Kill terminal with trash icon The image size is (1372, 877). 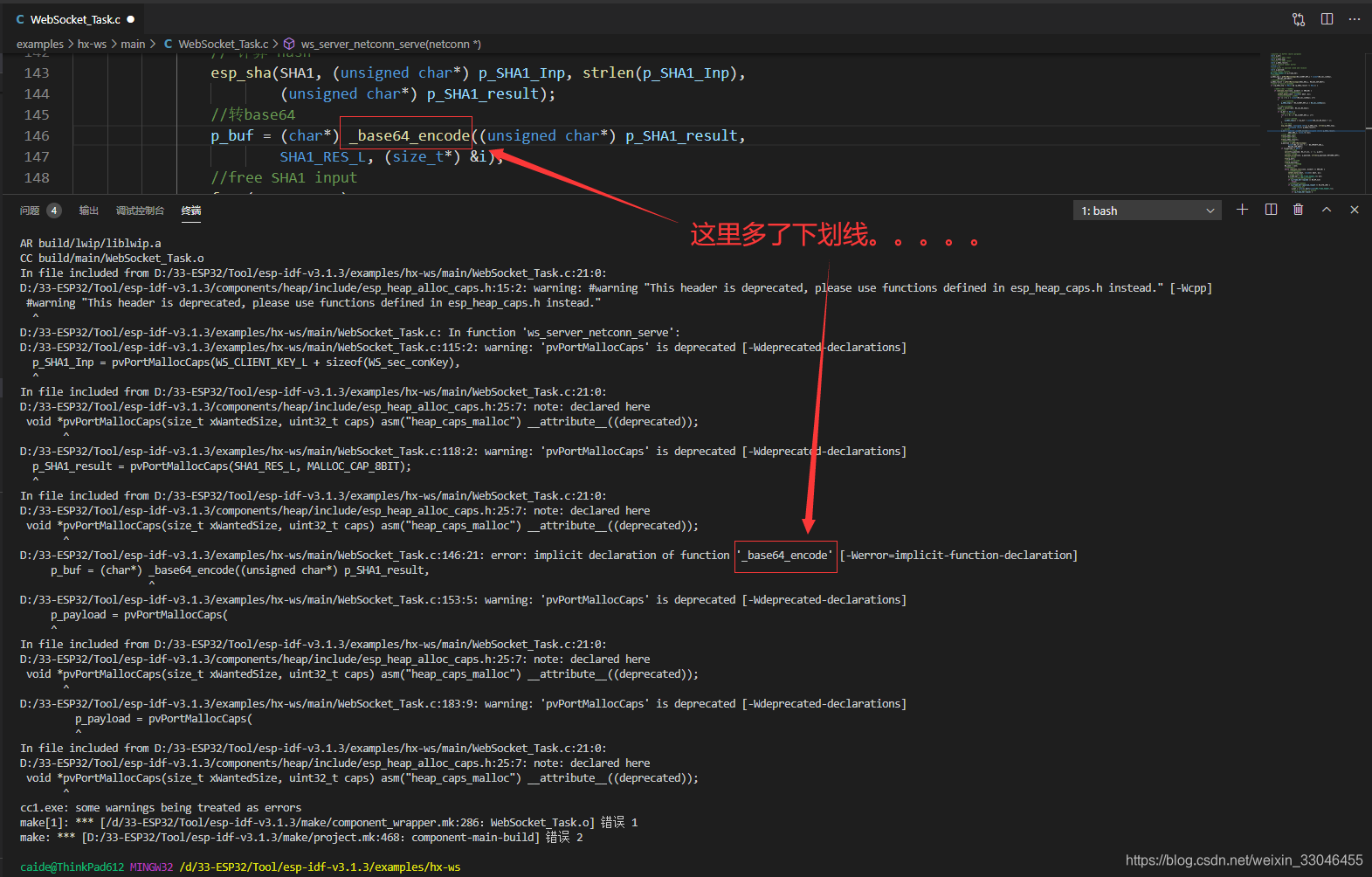coord(1298,210)
